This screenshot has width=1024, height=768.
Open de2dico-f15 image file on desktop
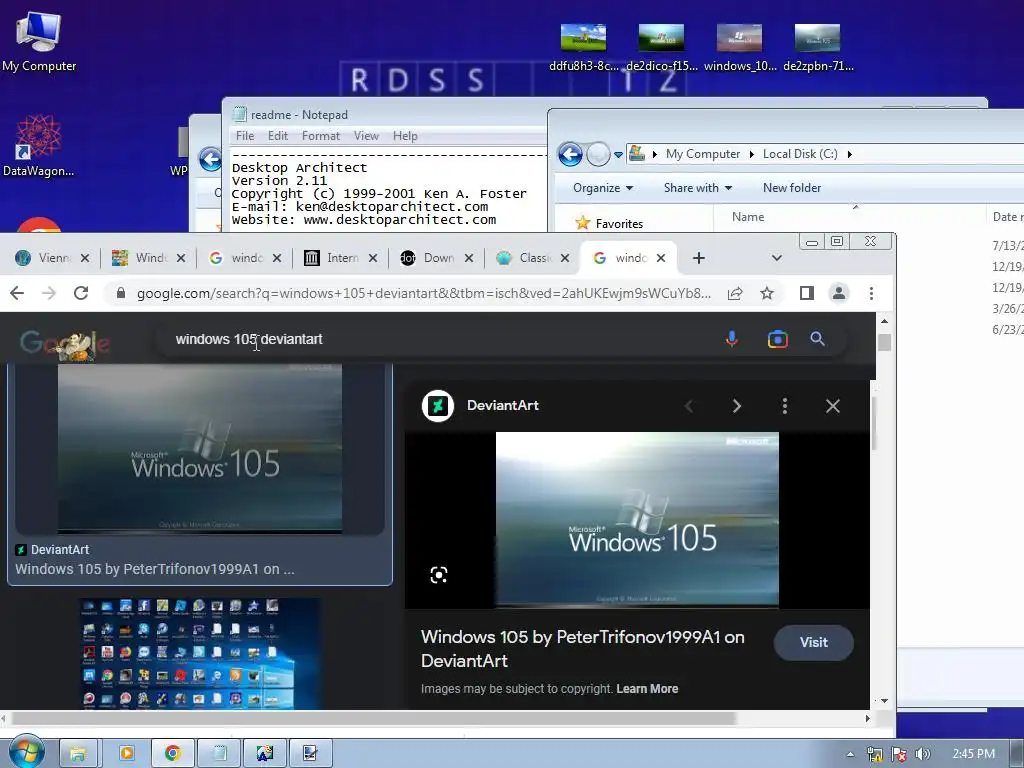point(661,47)
